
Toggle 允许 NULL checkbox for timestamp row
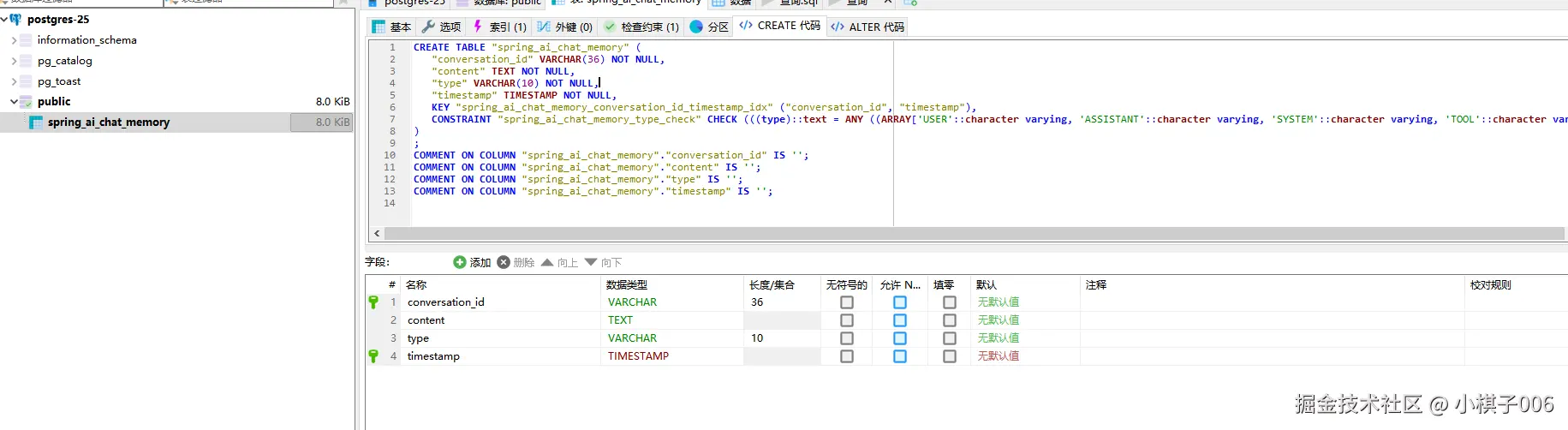900,356
